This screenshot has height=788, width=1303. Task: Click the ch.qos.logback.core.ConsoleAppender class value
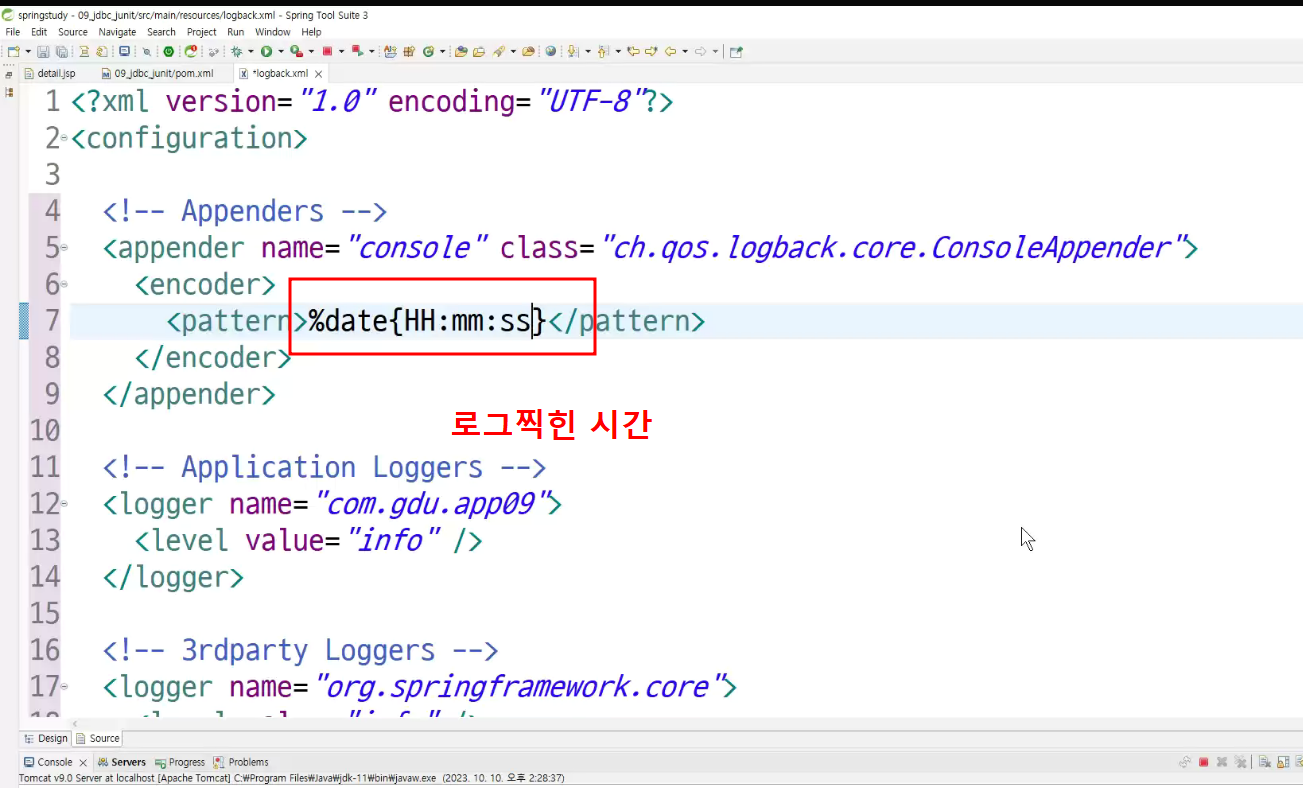pyautogui.click(x=892, y=247)
